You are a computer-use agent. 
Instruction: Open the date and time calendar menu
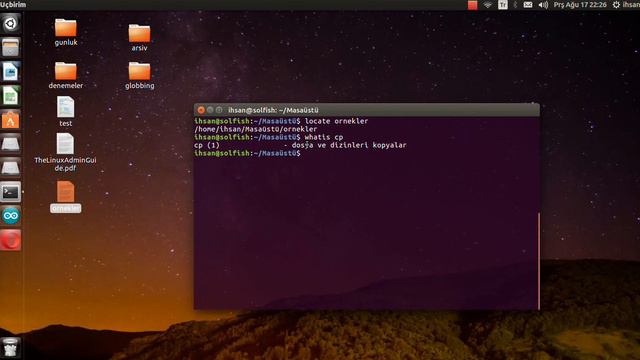coord(580,5)
